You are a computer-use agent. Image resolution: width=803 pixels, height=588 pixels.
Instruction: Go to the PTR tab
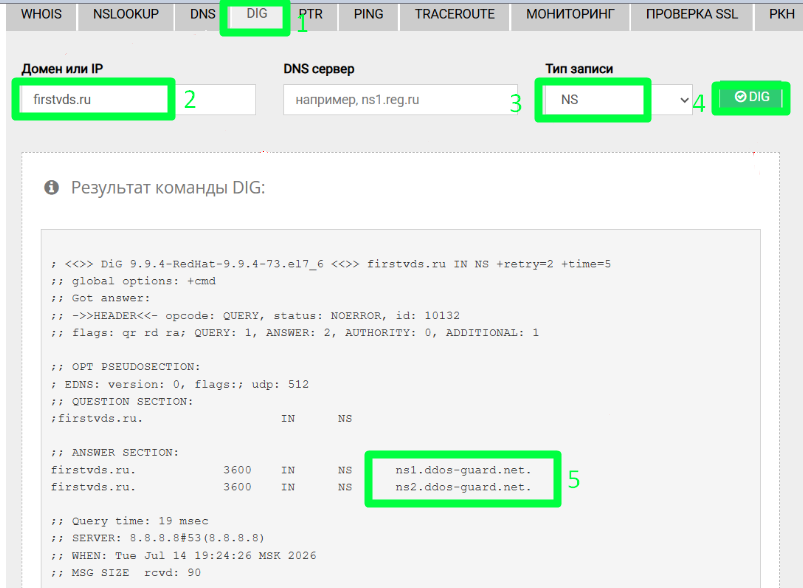tap(311, 15)
